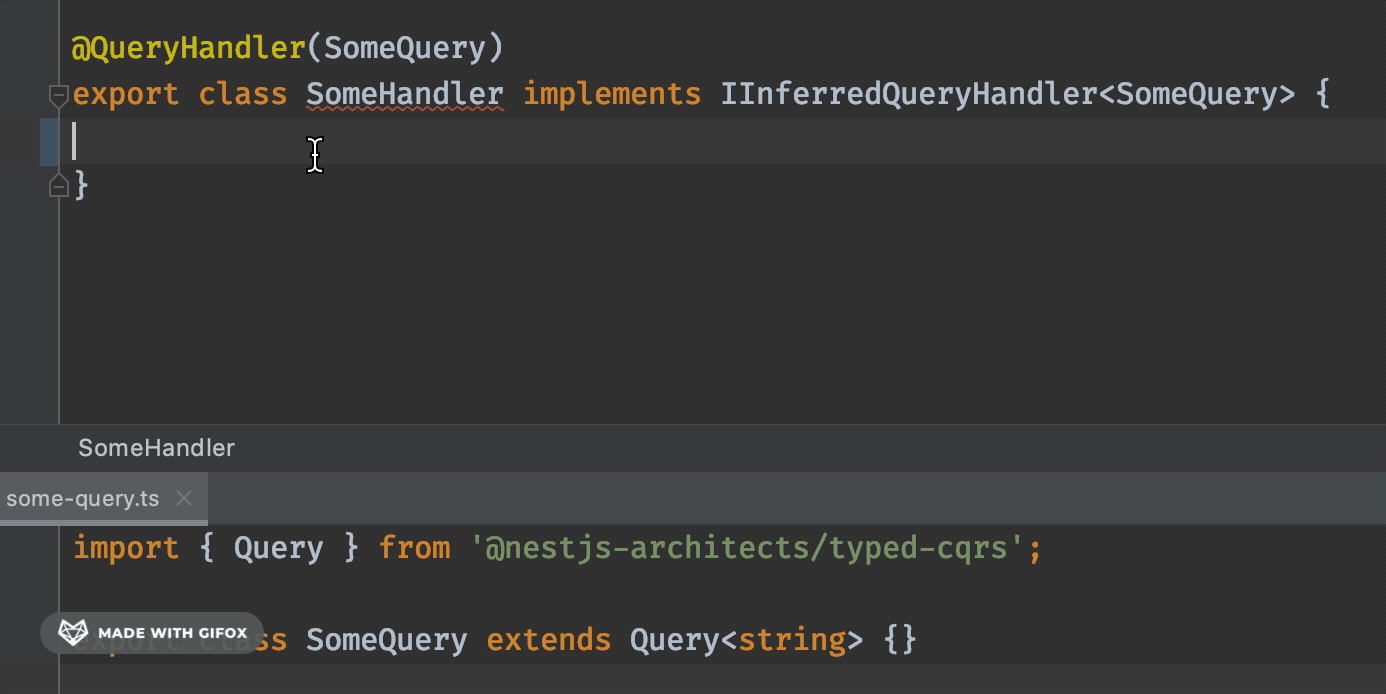This screenshot has height=694, width=1386.
Task: Click the implements keyword
Action: (x=612, y=95)
